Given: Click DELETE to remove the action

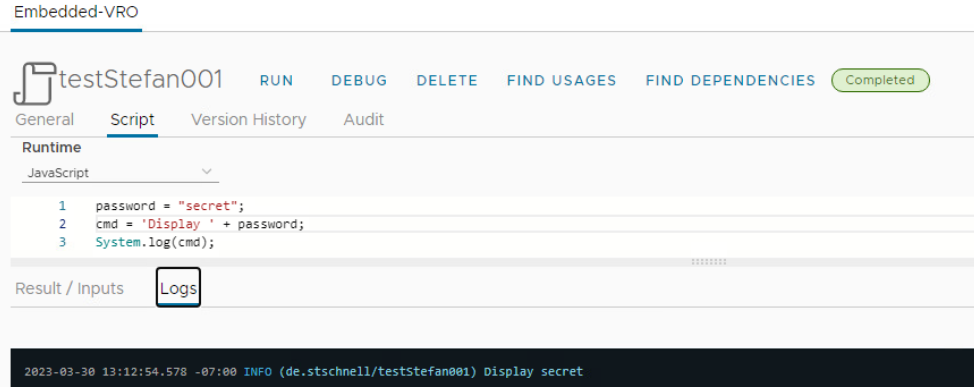Looking at the screenshot, I should [x=447, y=81].
